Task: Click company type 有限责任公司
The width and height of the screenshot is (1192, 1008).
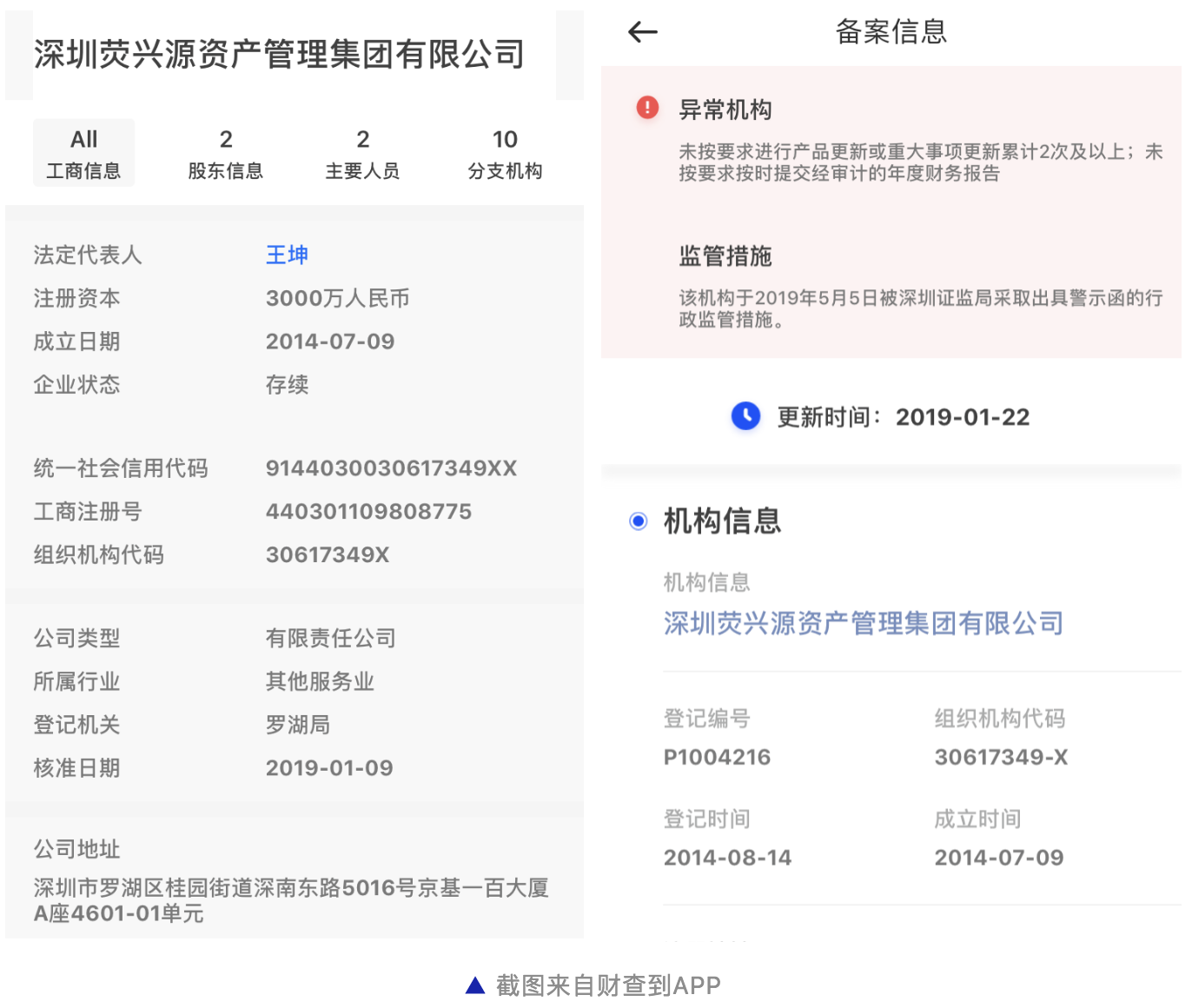Action: click(331, 638)
